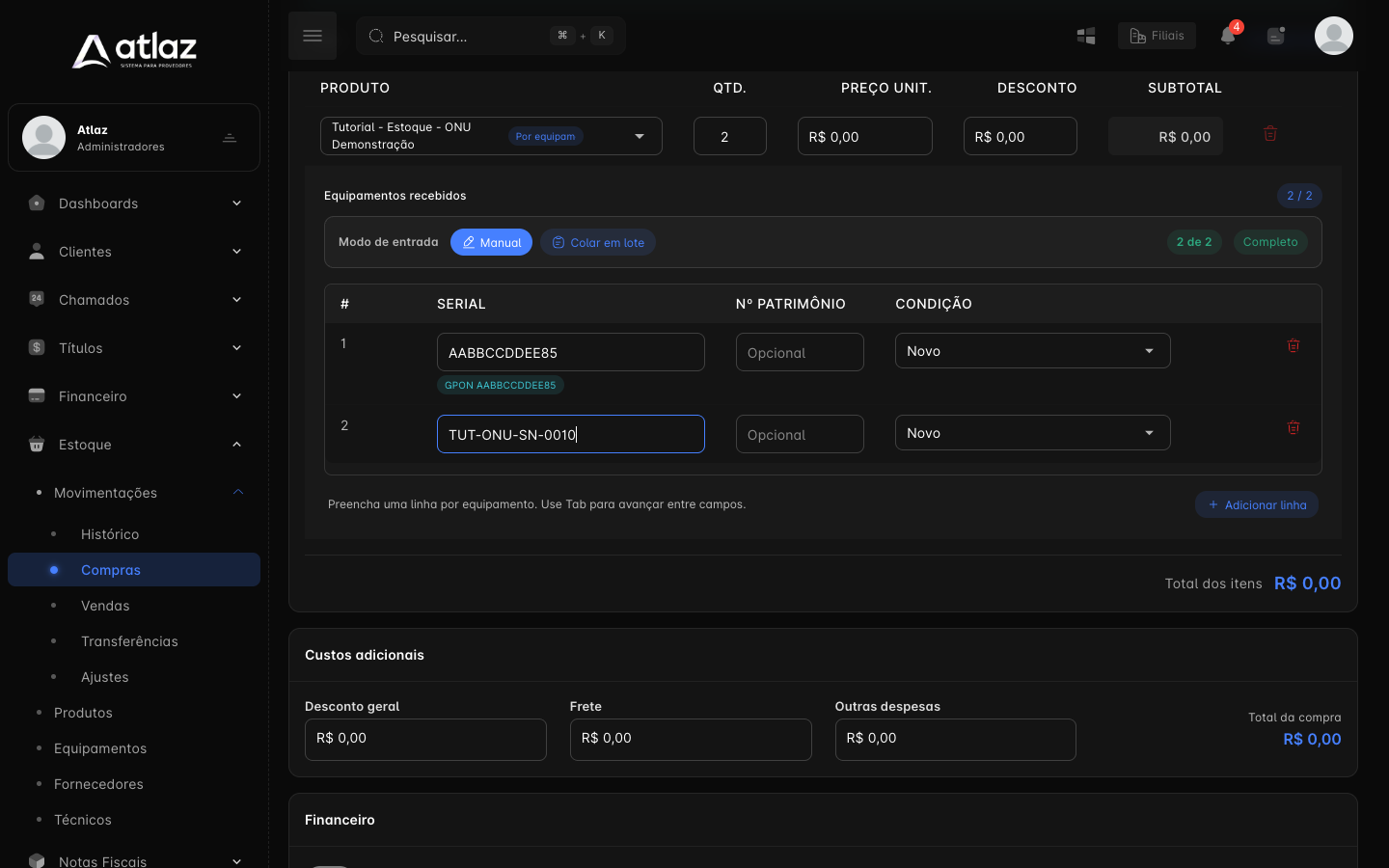The height and width of the screenshot is (868, 1389).
Task: Click the GPON AABBCCDDEE85 tag
Action: point(501,385)
